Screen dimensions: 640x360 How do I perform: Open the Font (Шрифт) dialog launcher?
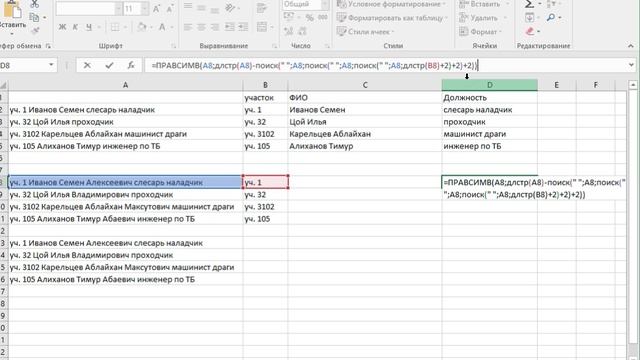tap(174, 46)
